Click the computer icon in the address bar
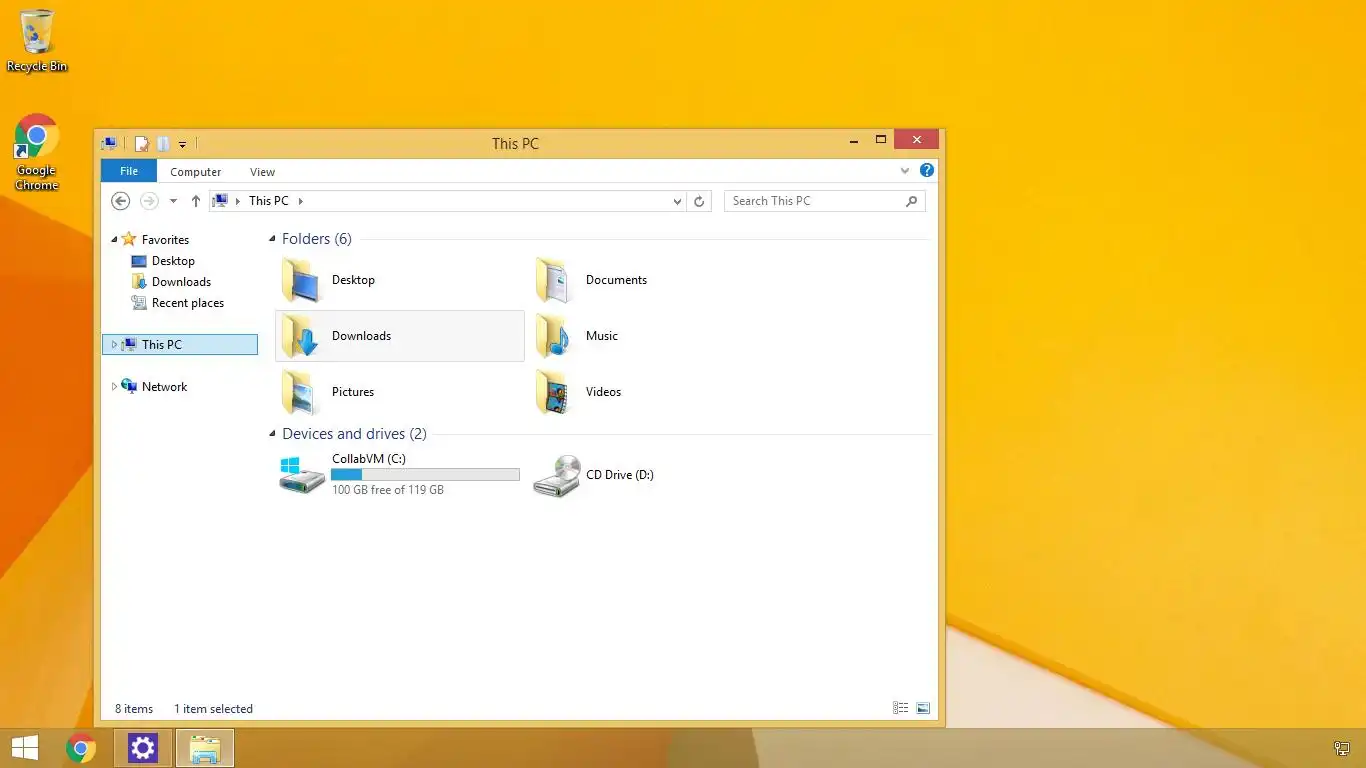The image size is (1366, 768). [x=221, y=201]
